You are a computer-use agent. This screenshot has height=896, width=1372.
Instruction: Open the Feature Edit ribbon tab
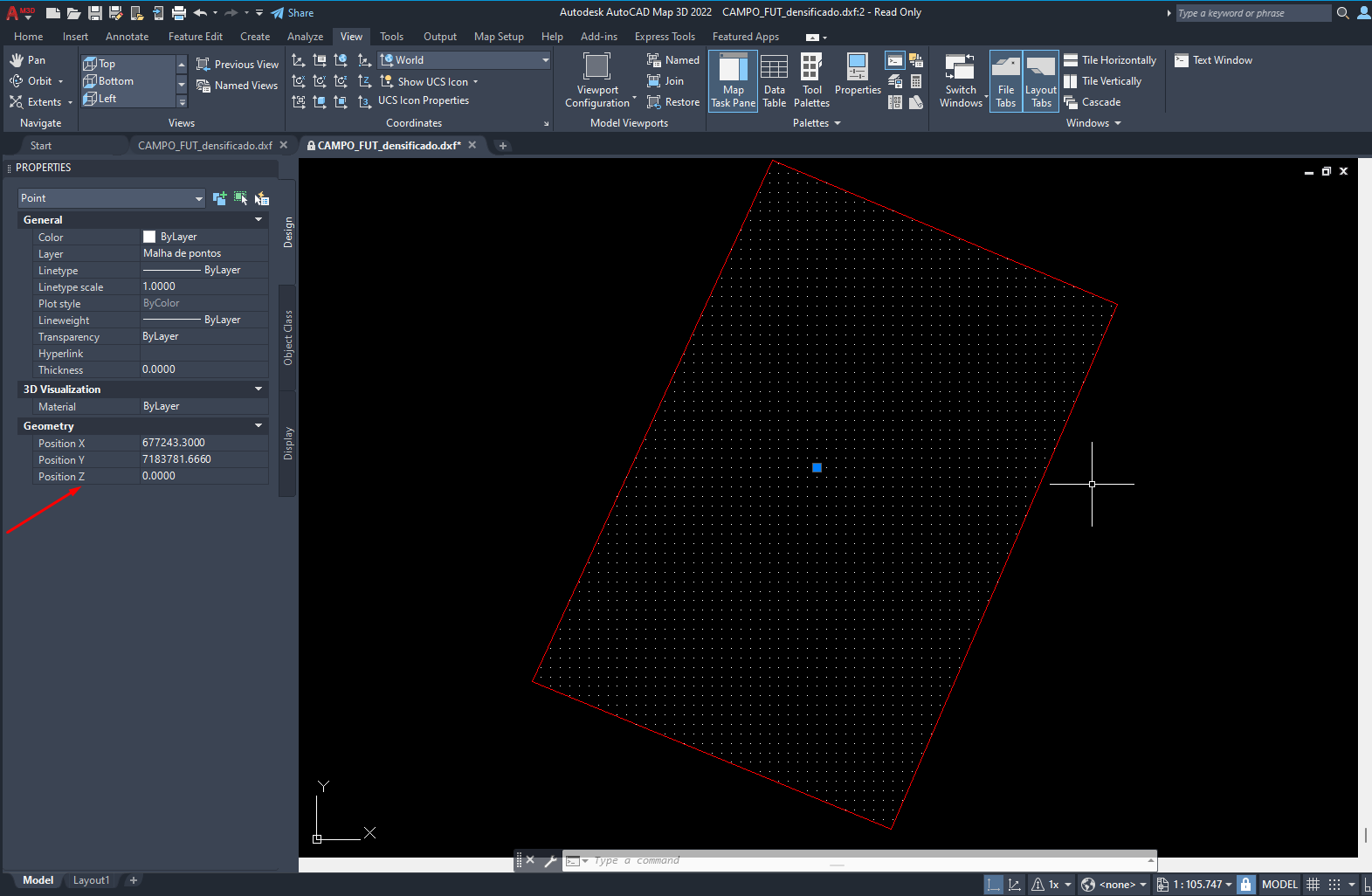196,37
